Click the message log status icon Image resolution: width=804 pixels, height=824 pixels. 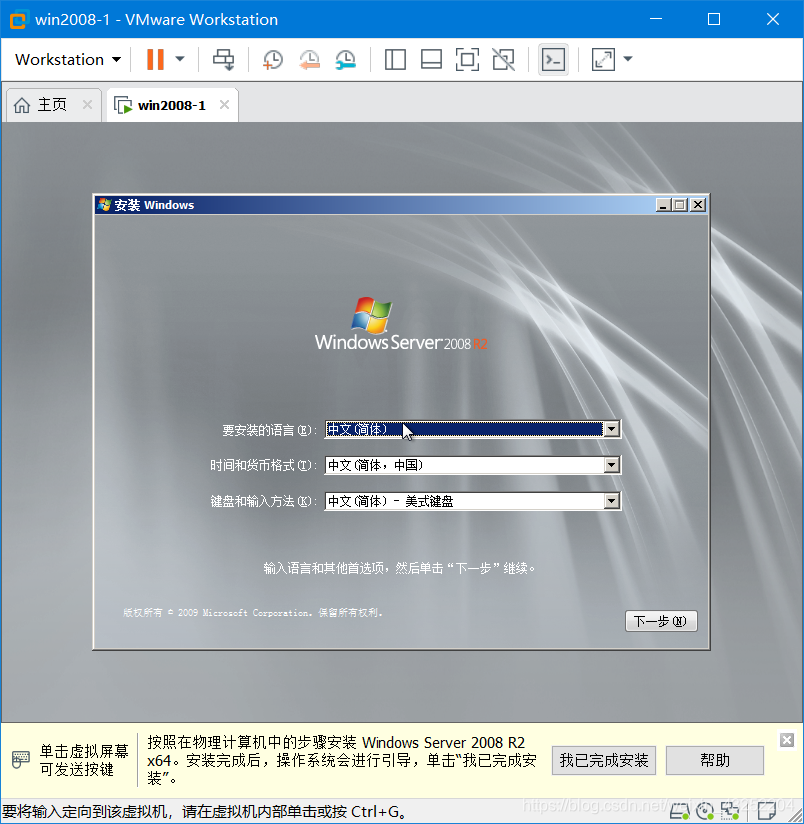(x=768, y=812)
